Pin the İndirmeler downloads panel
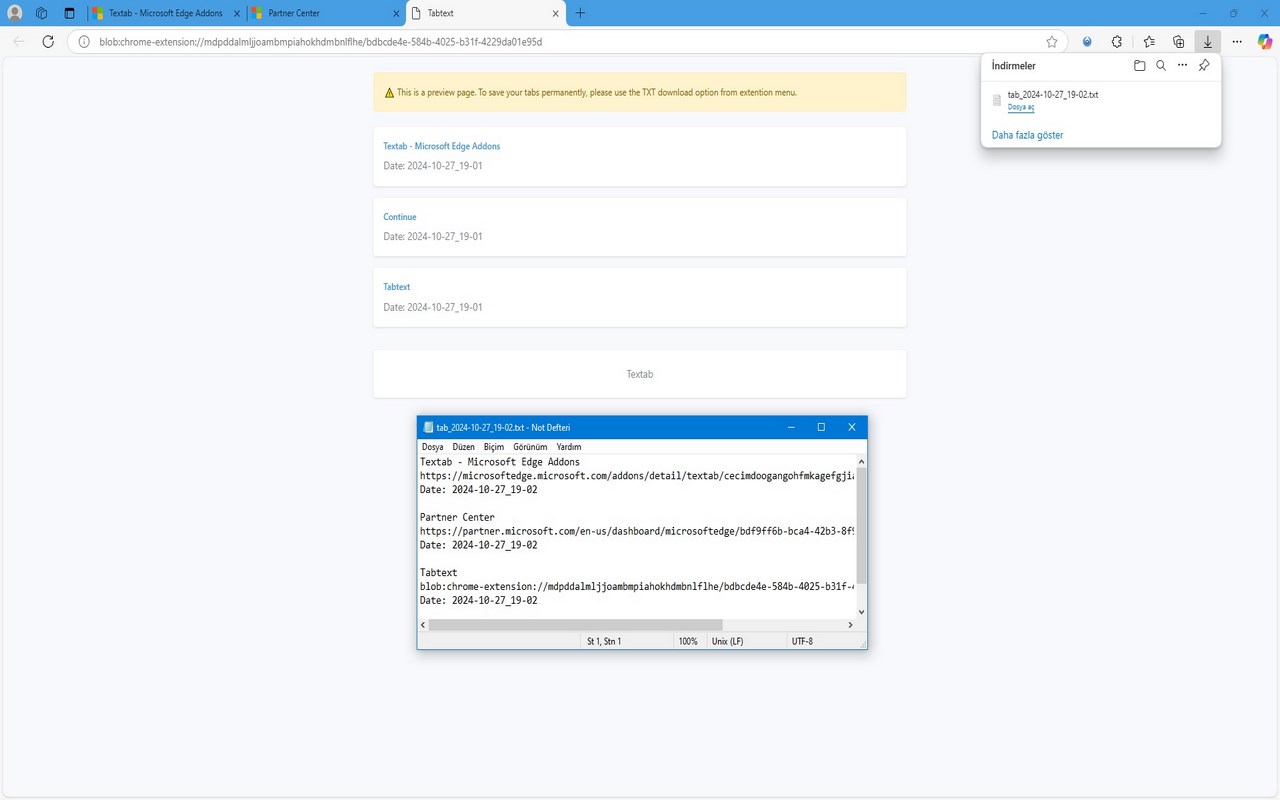Image resolution: width=1280 pixels, height=800 pixels. (1204, 65)
